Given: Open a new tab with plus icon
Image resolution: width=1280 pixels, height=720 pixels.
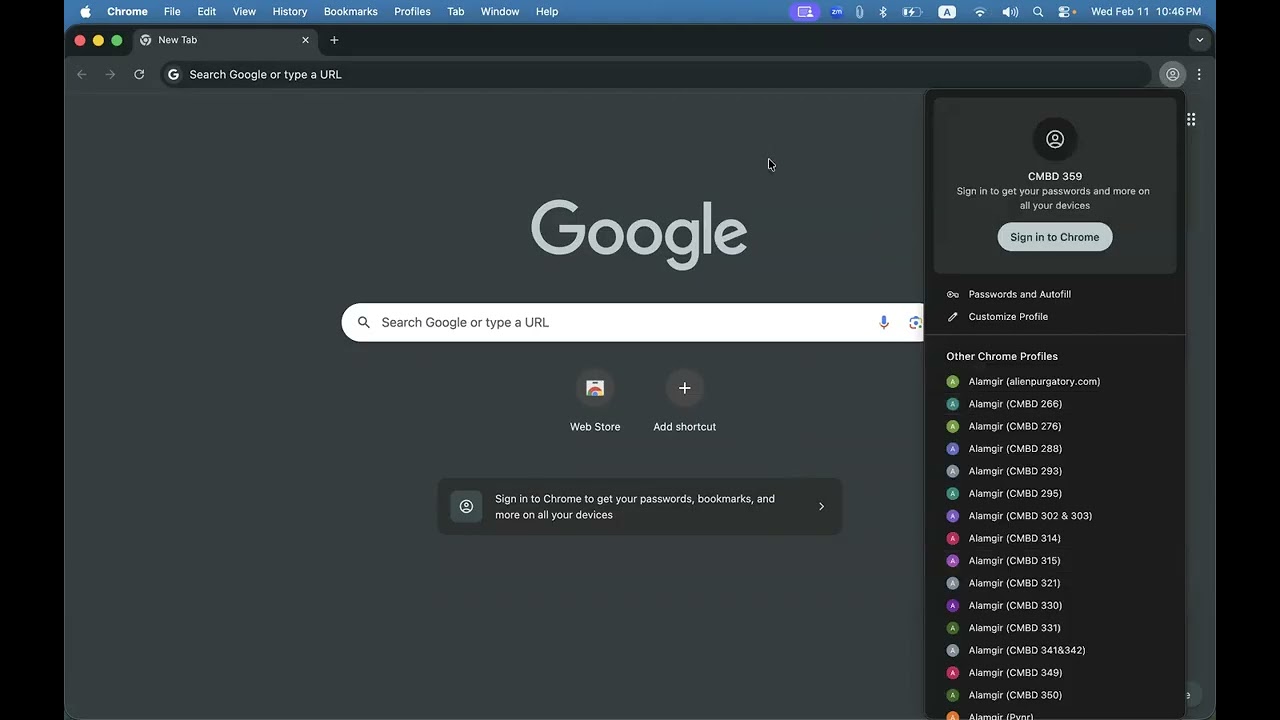Looking at the screenshot, I should [334, 40].
